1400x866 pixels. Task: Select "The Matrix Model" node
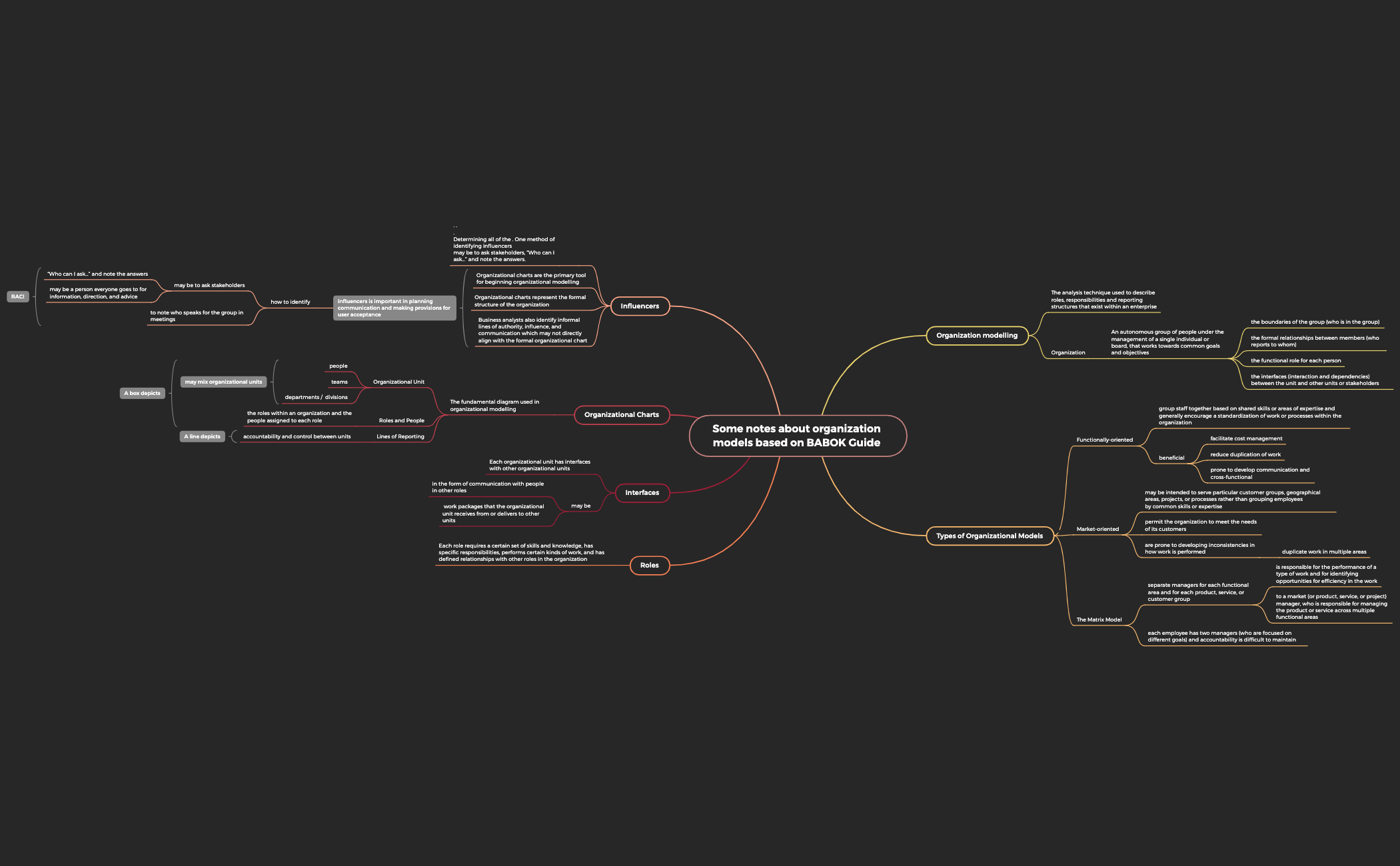1099,619
